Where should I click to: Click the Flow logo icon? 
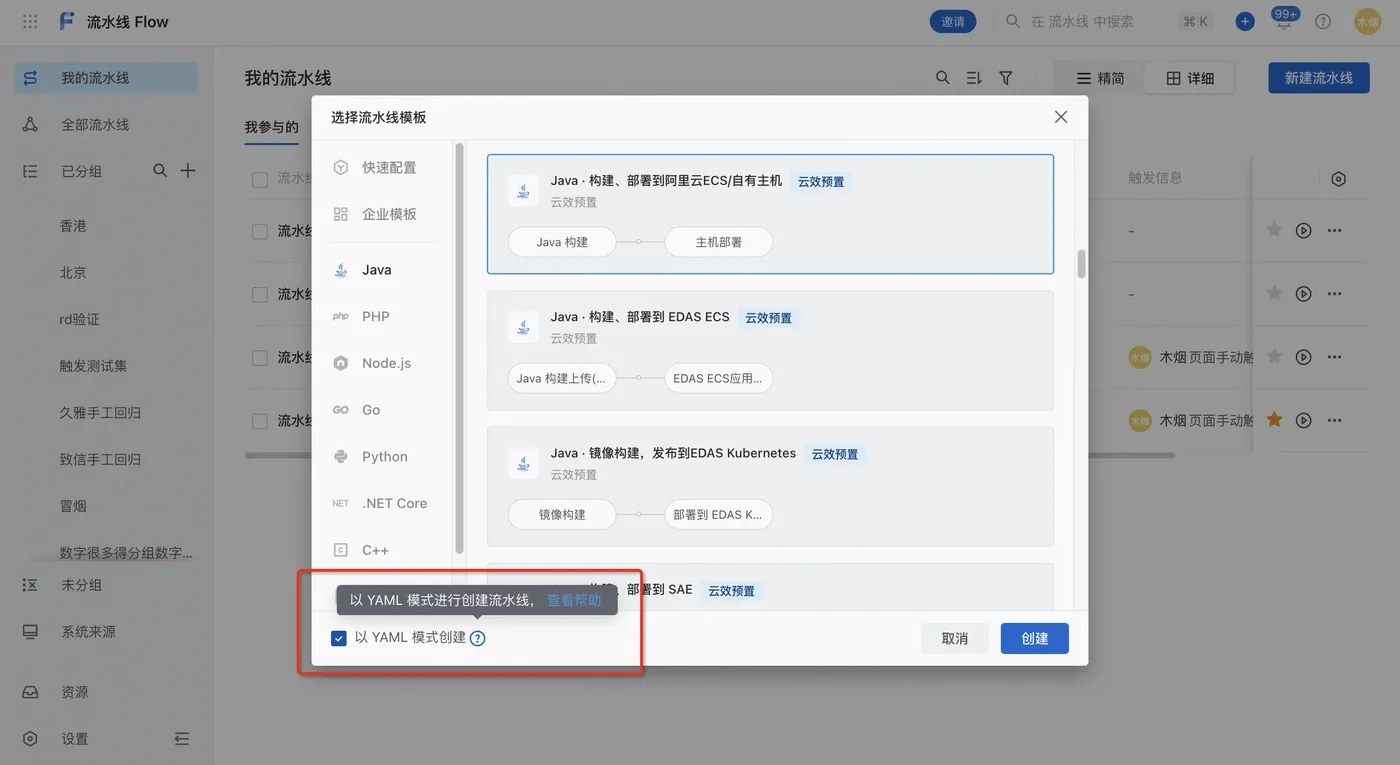coord(67,21)
